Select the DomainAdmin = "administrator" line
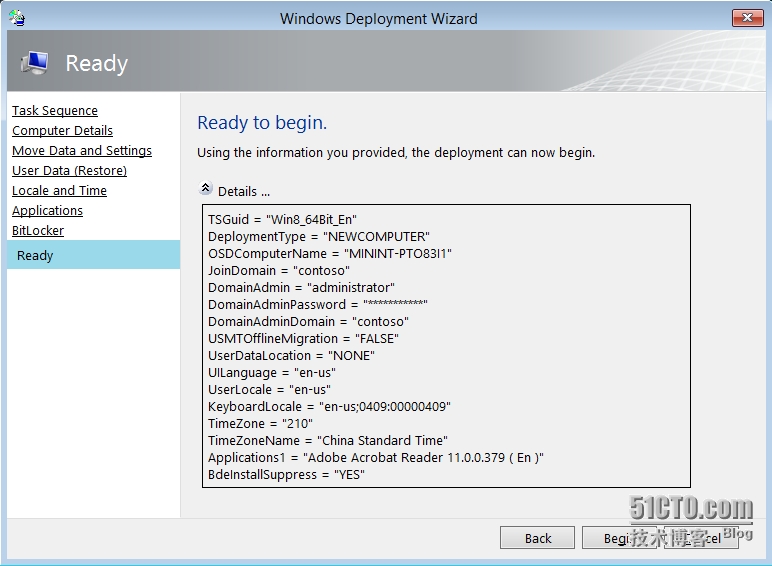 [x=301, y=287]
